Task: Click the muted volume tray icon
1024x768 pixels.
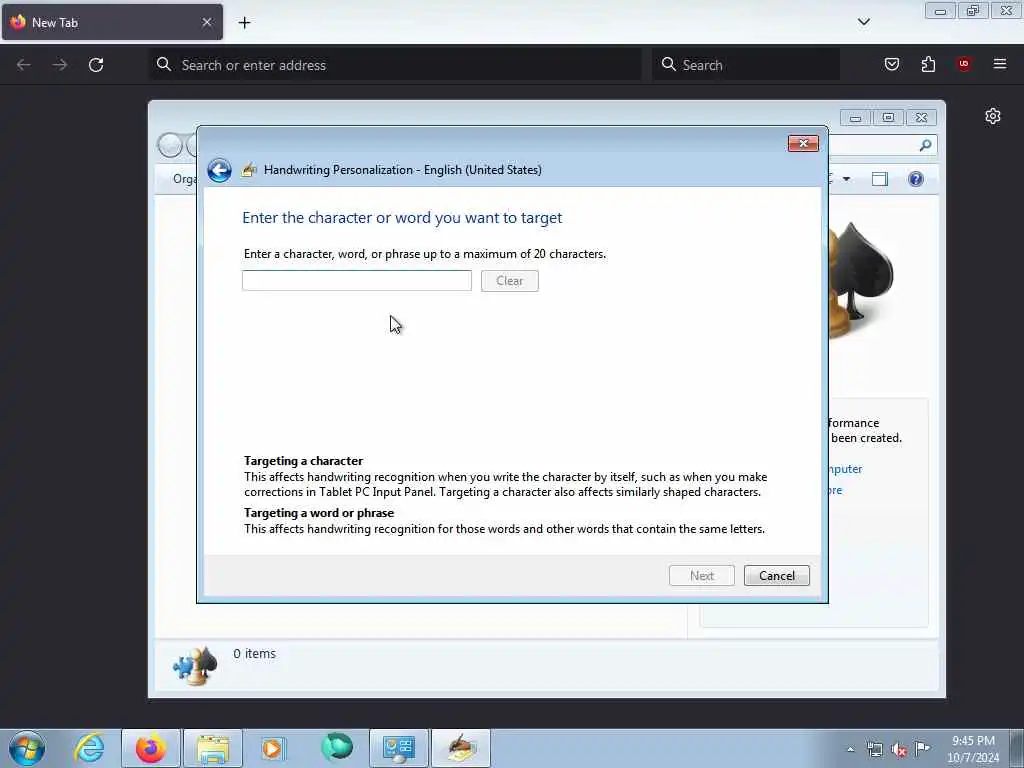Action: (899, 749)
